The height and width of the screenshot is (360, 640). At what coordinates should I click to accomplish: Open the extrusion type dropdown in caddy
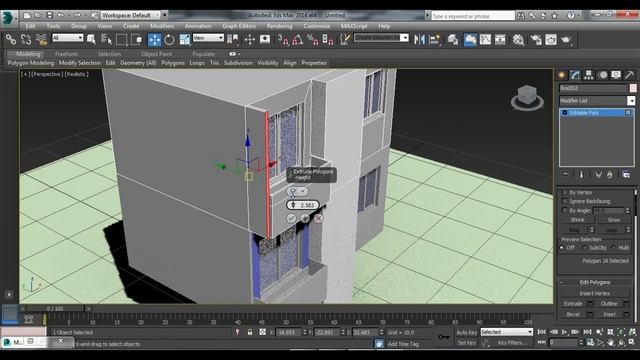[x=297, y=191]
